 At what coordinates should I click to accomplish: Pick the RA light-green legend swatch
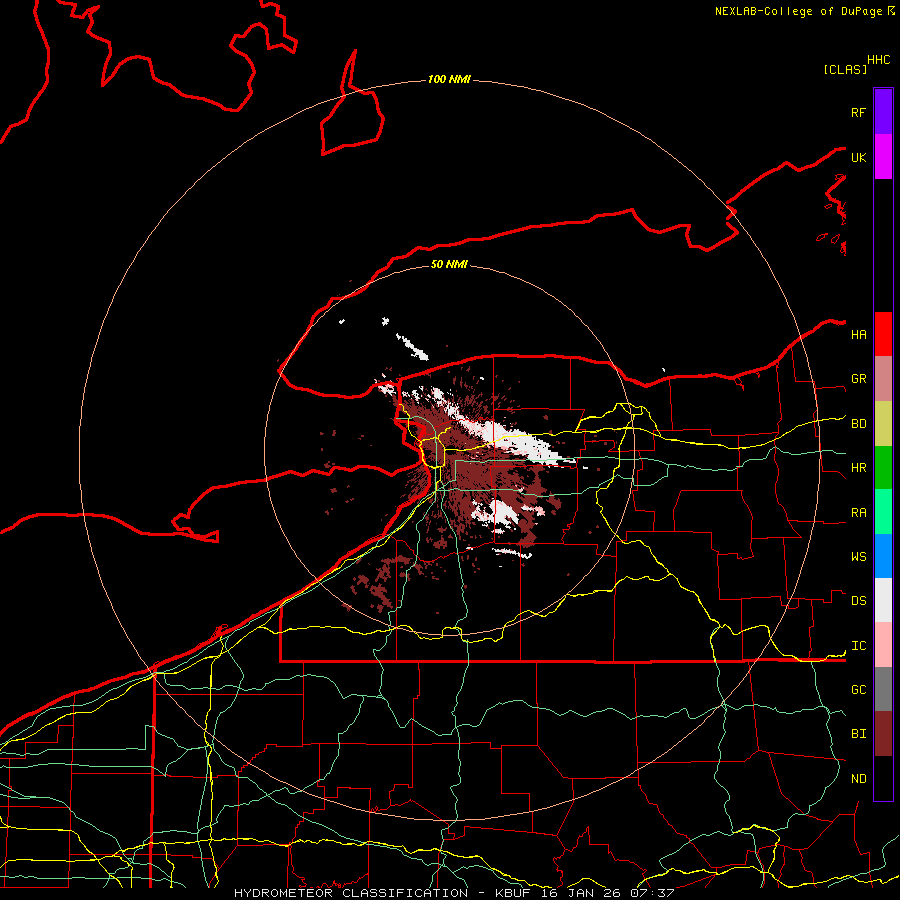click(883, 512)
